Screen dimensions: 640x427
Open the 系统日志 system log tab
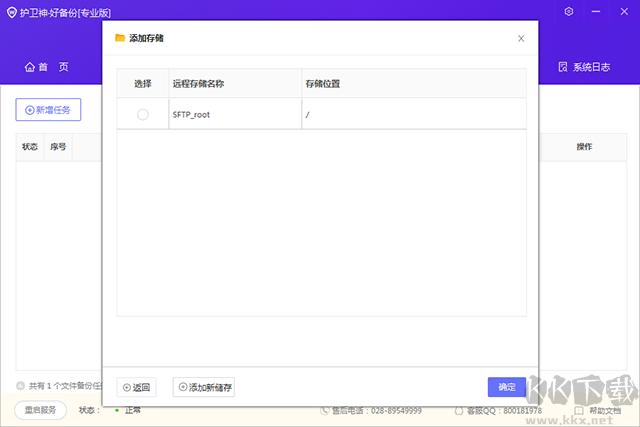[x=584, y=67]
